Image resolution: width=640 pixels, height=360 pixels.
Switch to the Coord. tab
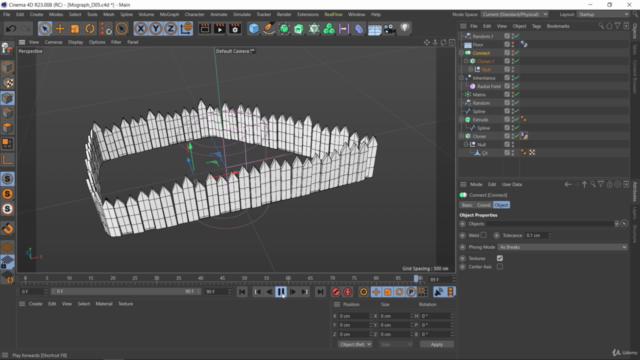484,205
